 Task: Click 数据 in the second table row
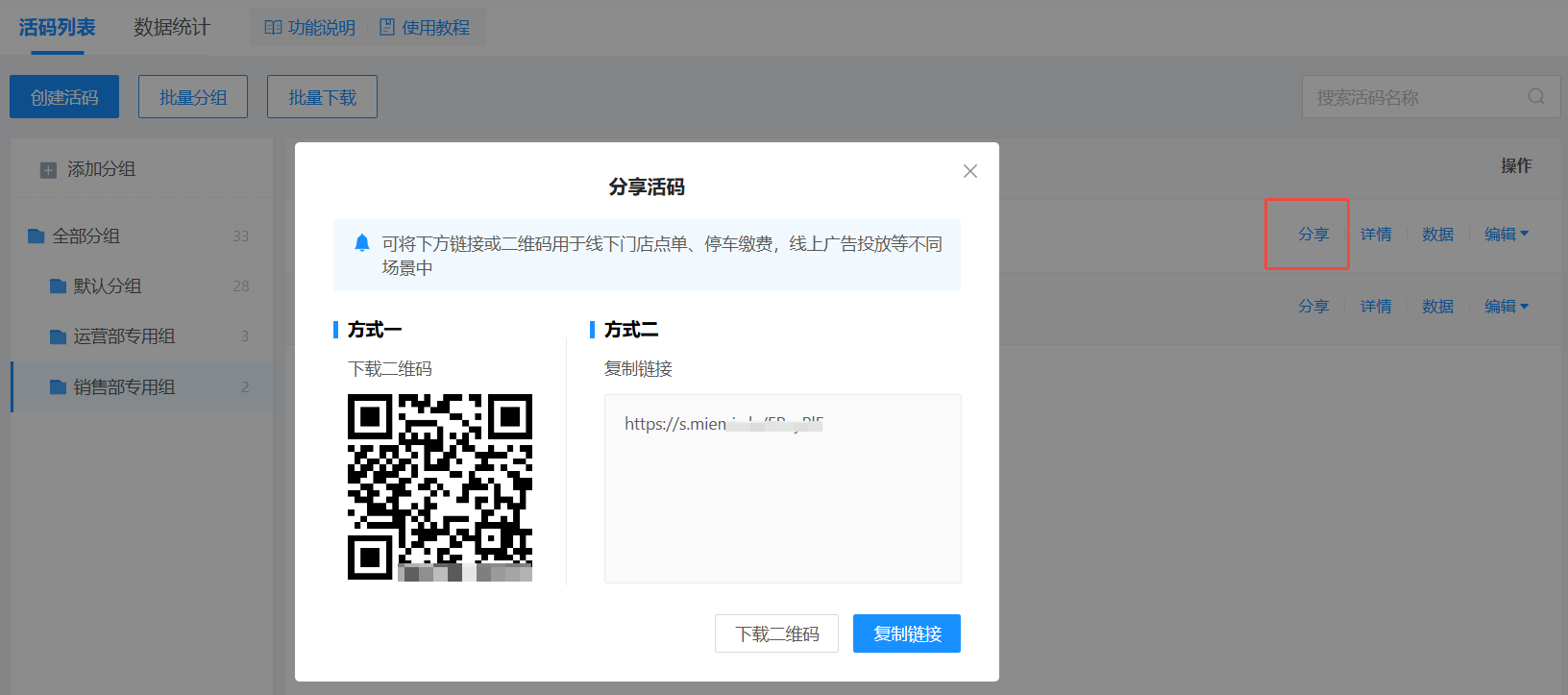coord(1438,306)
